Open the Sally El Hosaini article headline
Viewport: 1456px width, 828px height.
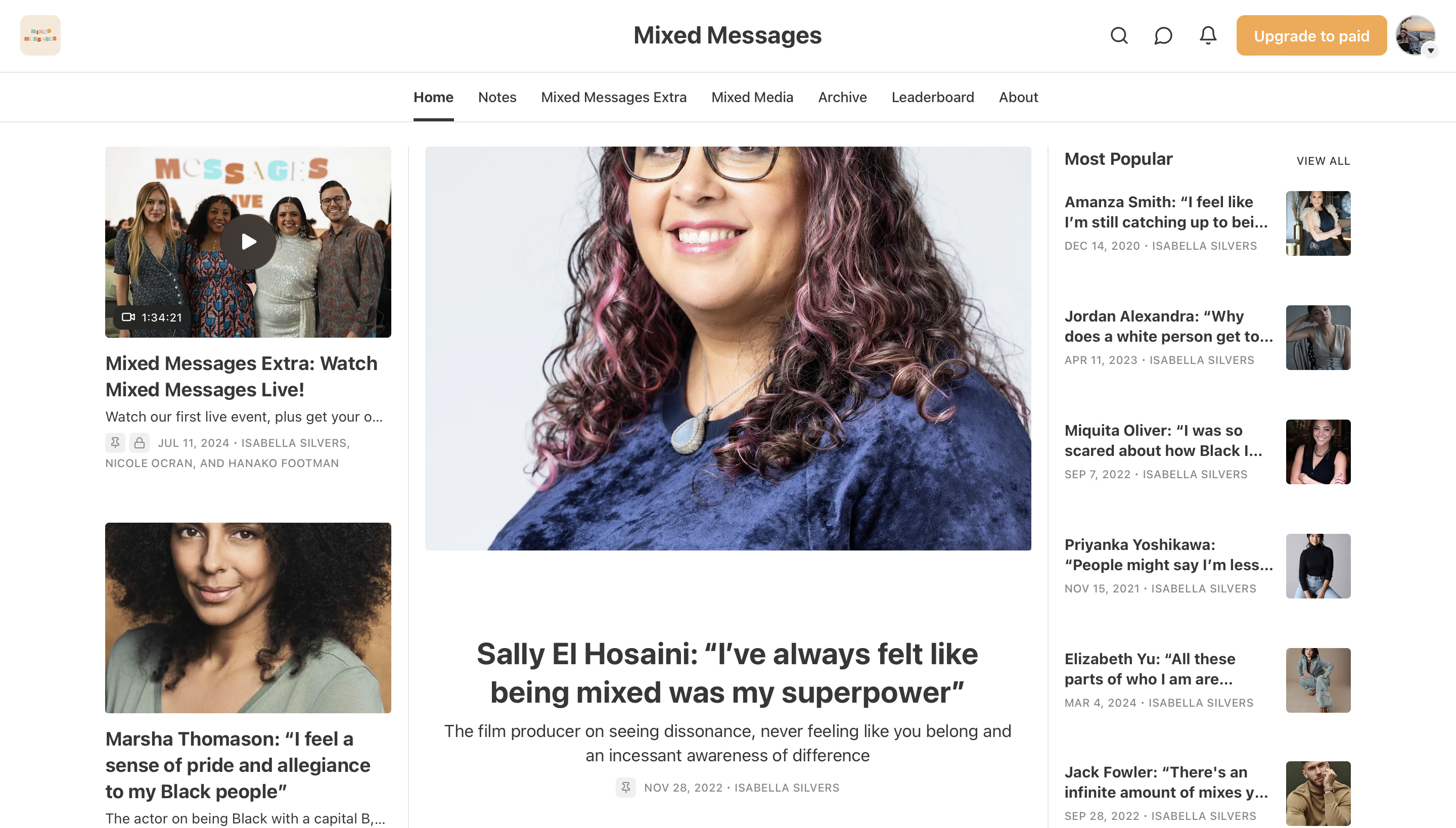727,673
